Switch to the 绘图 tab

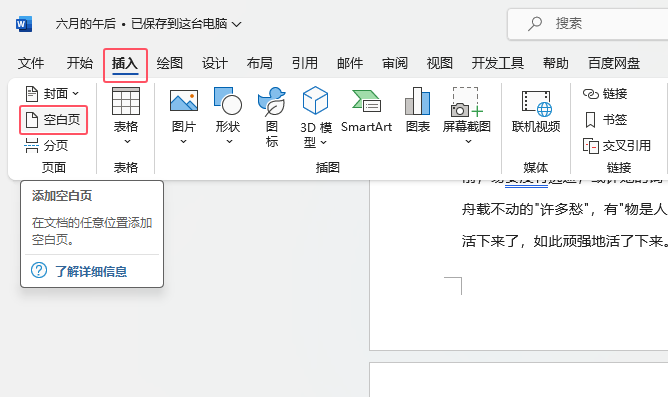click(x=170, y=63)
